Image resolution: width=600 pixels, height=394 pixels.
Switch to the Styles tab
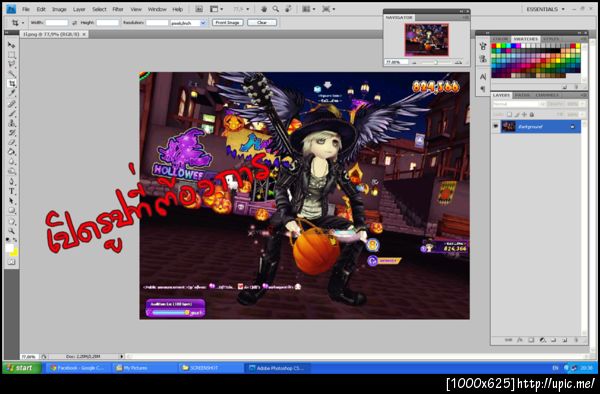551,39
